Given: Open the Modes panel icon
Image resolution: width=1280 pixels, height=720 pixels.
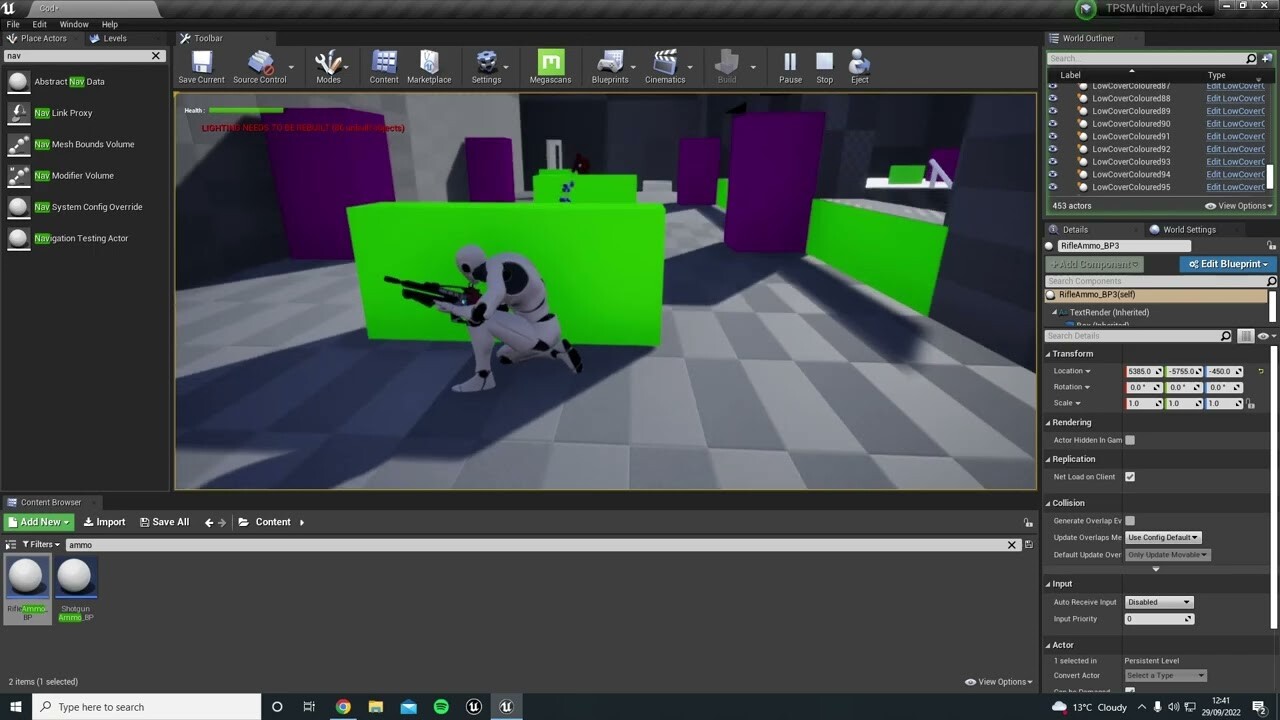Looking at the screenshot, I should pyautogui.click(x=329, y=62).
